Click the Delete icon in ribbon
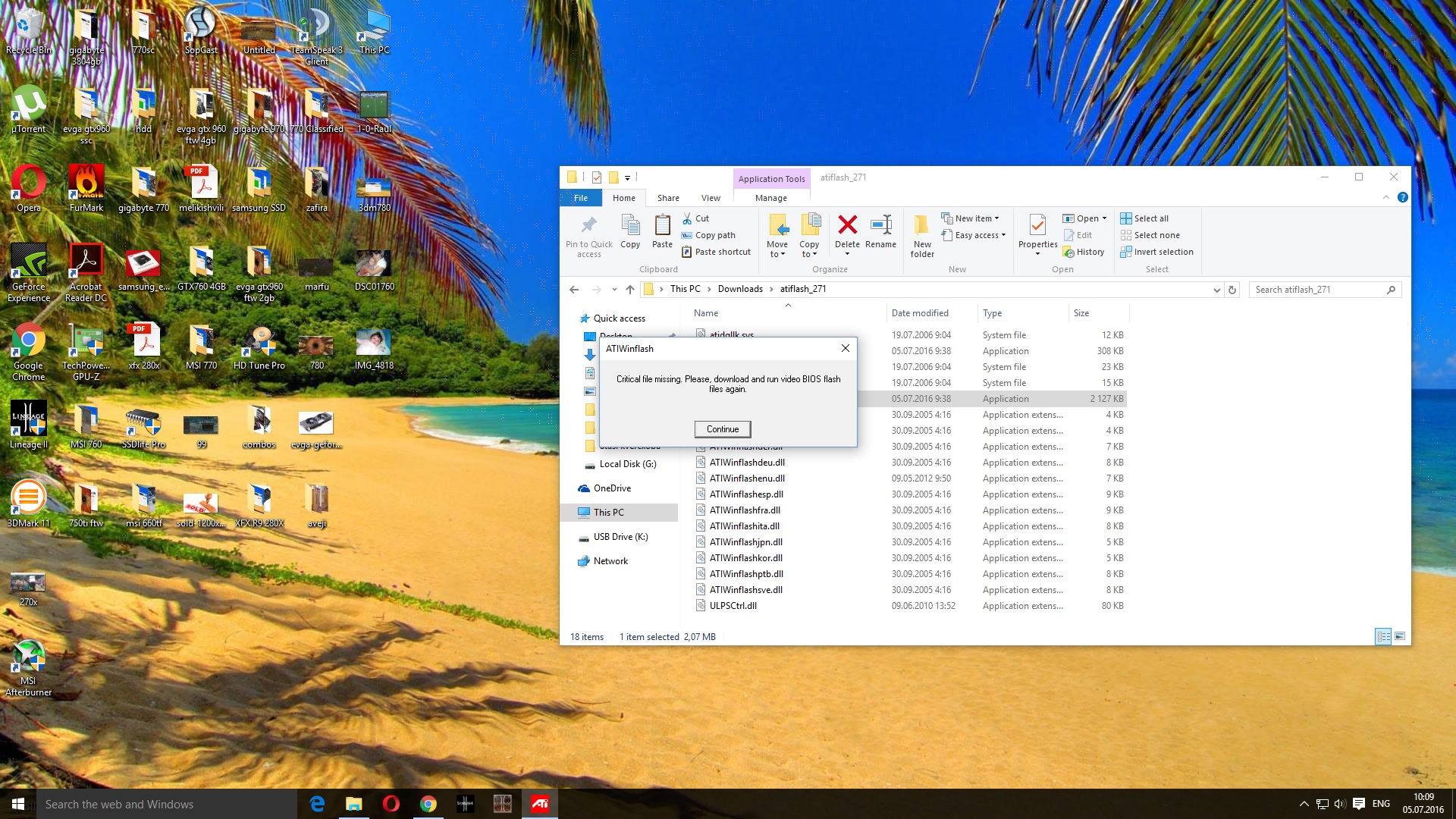This screenshot has width=1456, height=819. pyautogui.click(x=847, y=225)
